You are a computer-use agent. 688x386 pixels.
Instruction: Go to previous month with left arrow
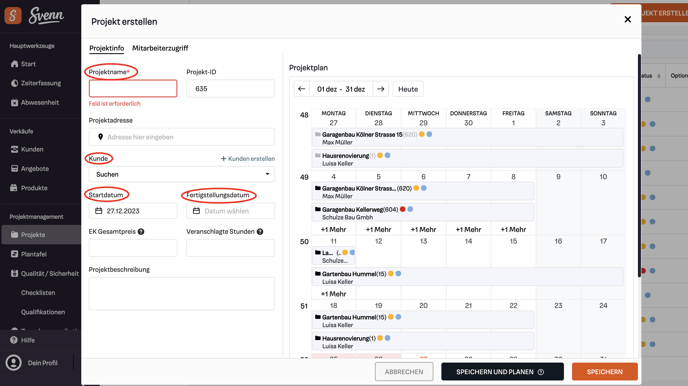301,89
